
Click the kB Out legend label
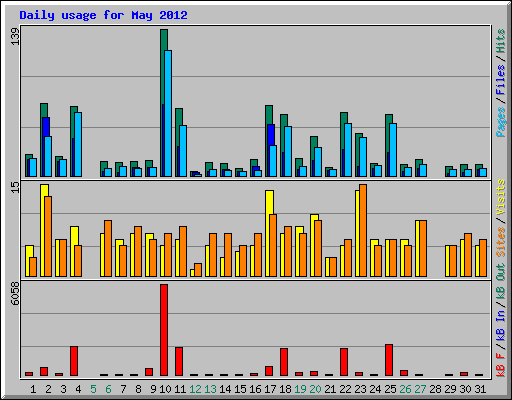point(501,281)
